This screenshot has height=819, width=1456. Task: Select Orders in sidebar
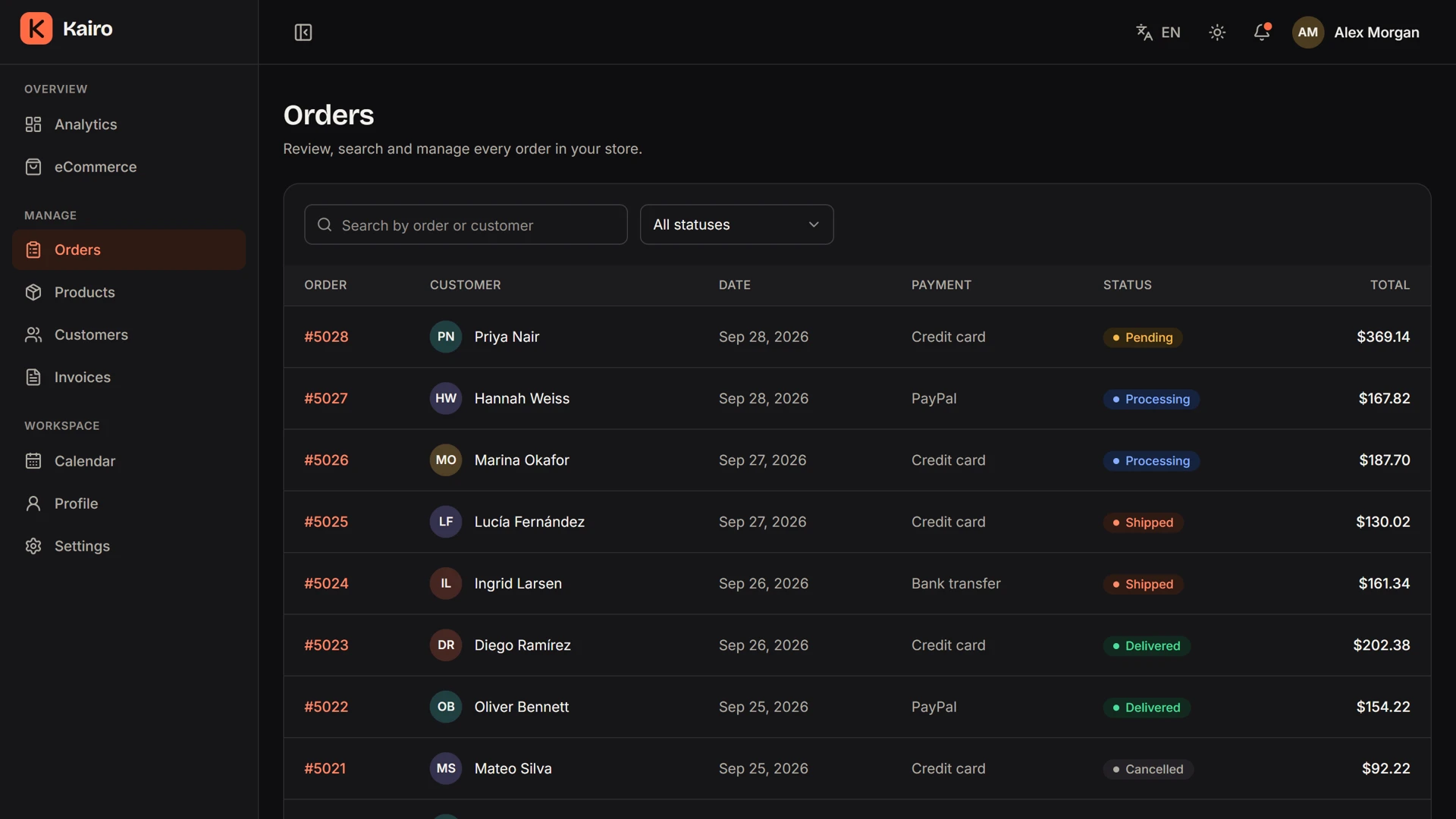pos(129,249)
